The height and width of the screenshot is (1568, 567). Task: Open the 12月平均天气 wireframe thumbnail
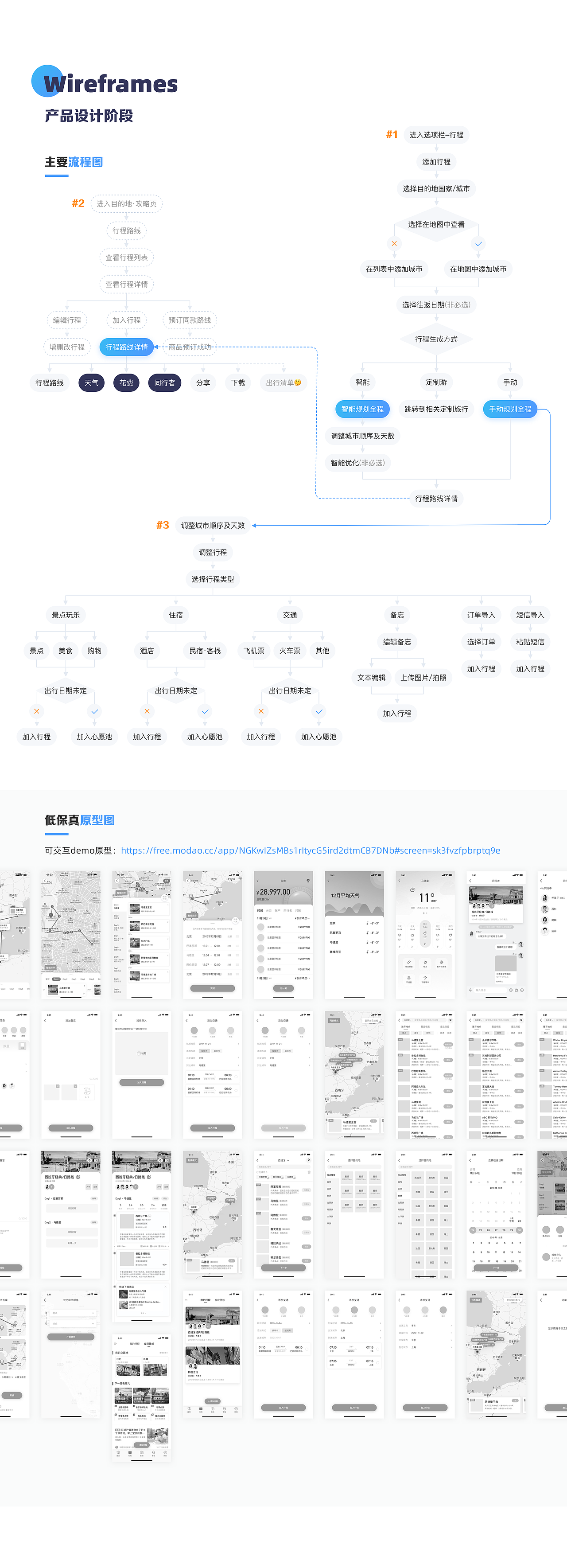point(354,935)
